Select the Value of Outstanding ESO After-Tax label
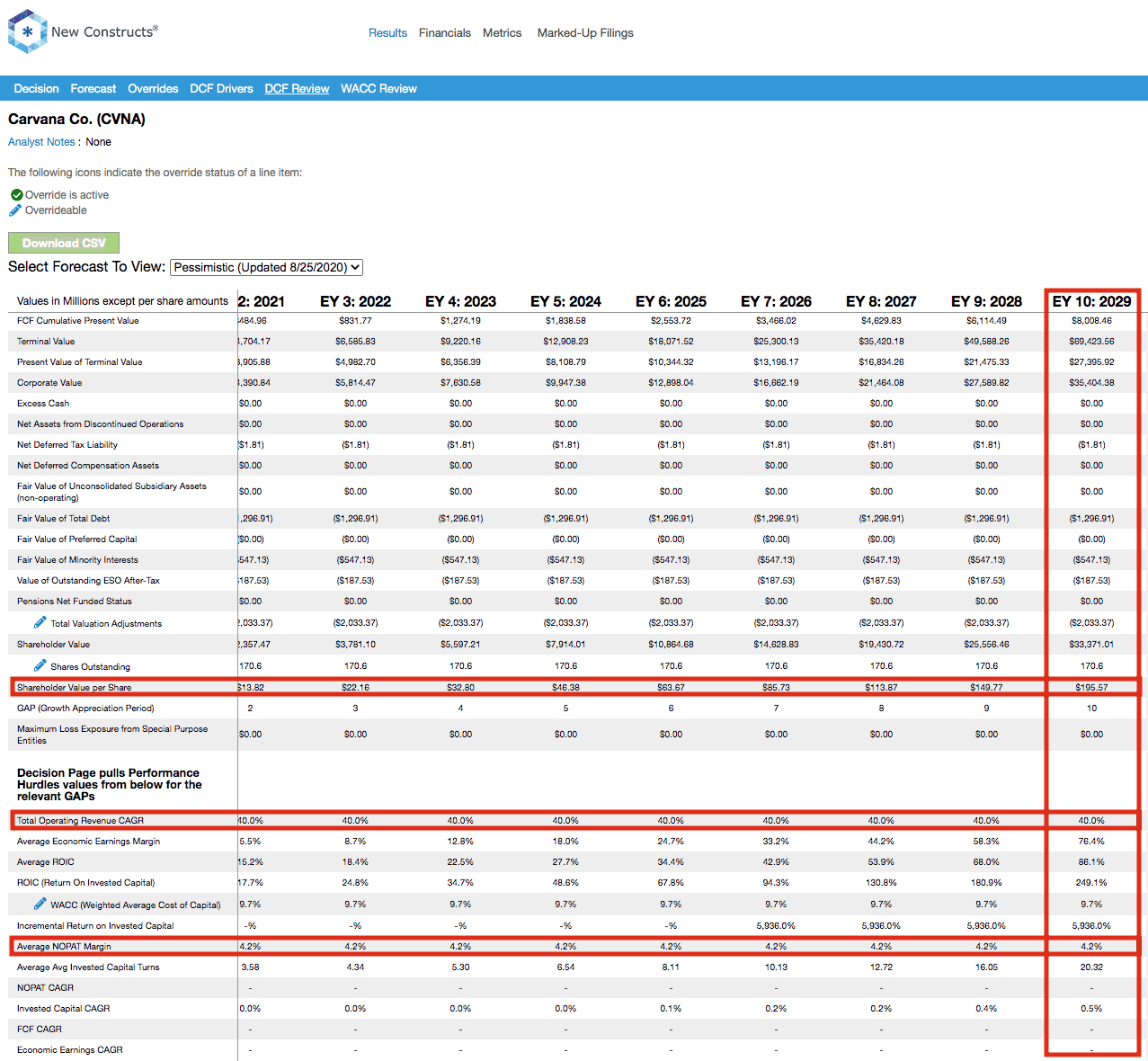 click(88, 580)
